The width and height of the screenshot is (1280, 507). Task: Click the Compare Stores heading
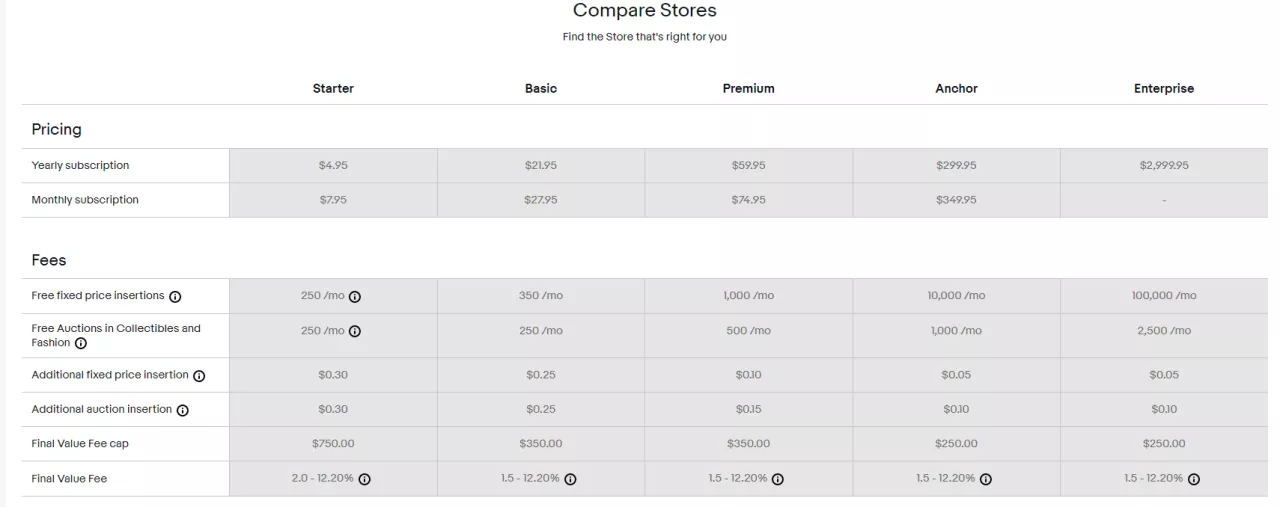point(644,11)
